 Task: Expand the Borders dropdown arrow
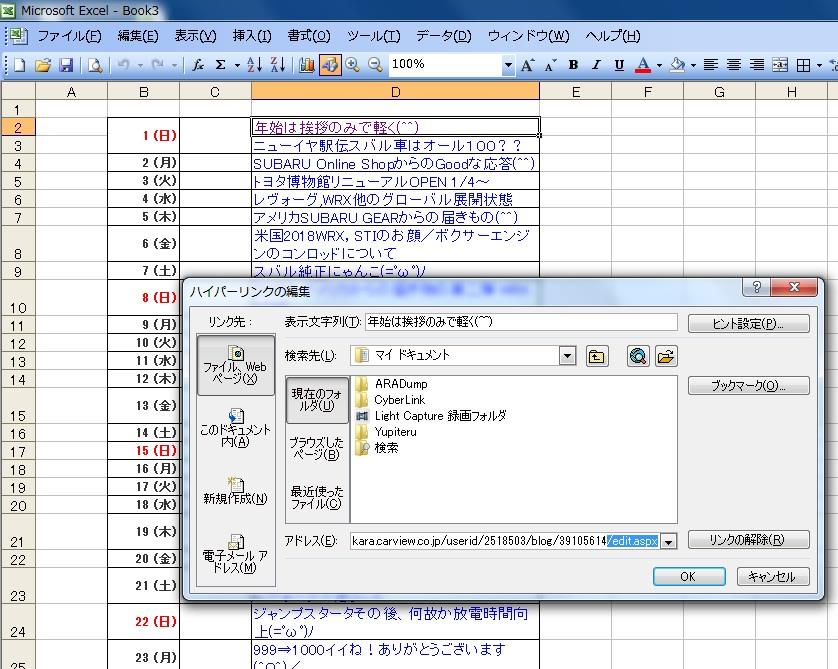819,65
